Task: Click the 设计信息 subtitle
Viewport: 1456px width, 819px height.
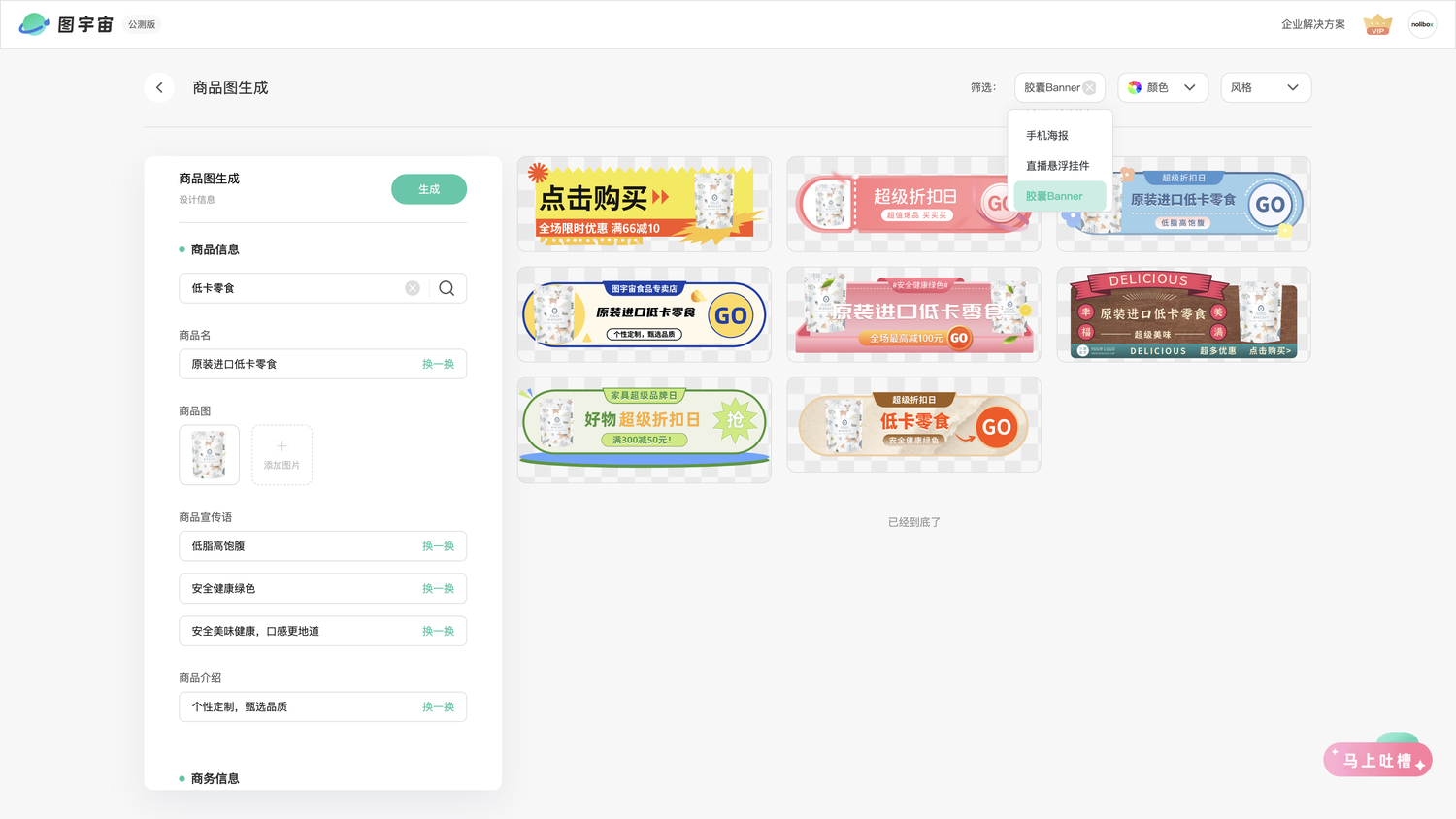Action: click(x=197, y=200)
